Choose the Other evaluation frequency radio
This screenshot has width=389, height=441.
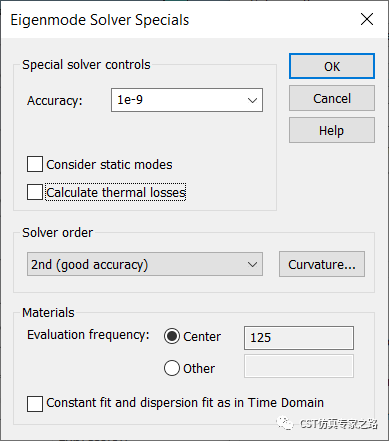[x=172, y=368]
